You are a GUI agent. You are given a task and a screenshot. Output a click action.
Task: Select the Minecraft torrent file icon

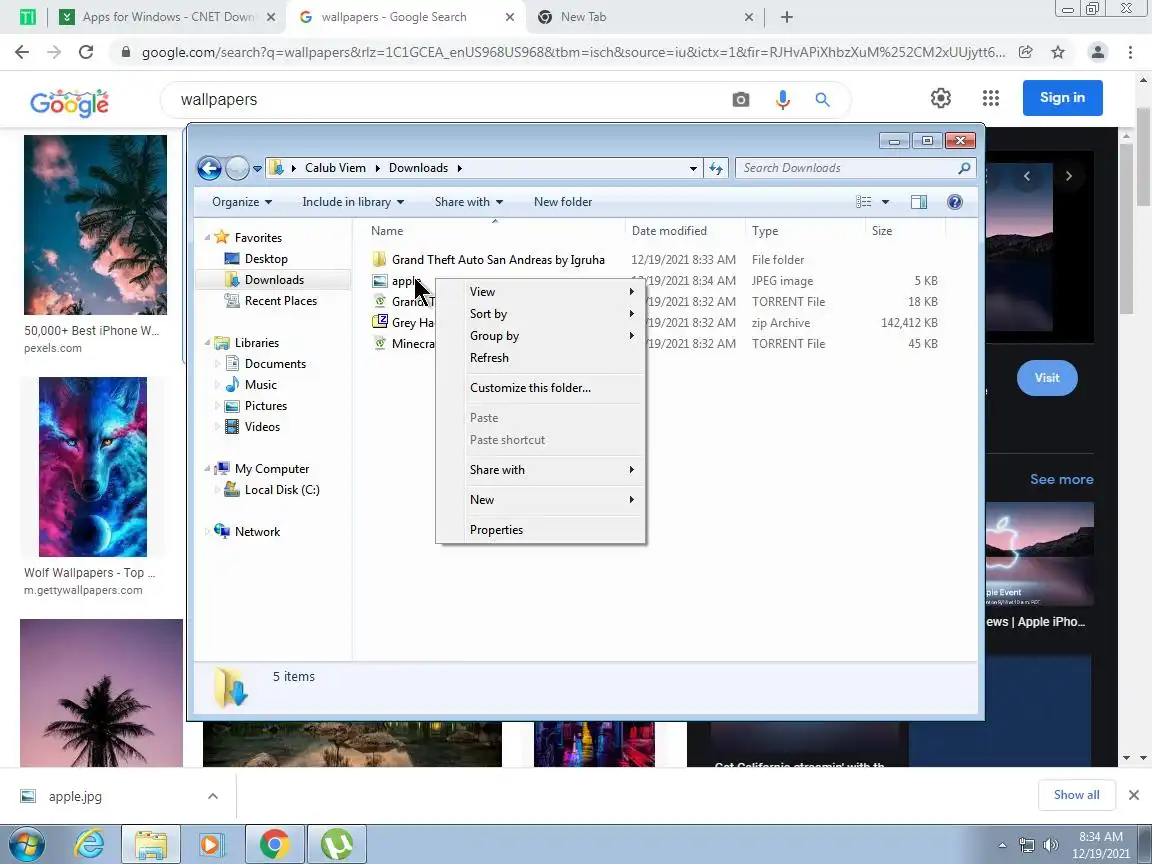click(x=379, y=343)
